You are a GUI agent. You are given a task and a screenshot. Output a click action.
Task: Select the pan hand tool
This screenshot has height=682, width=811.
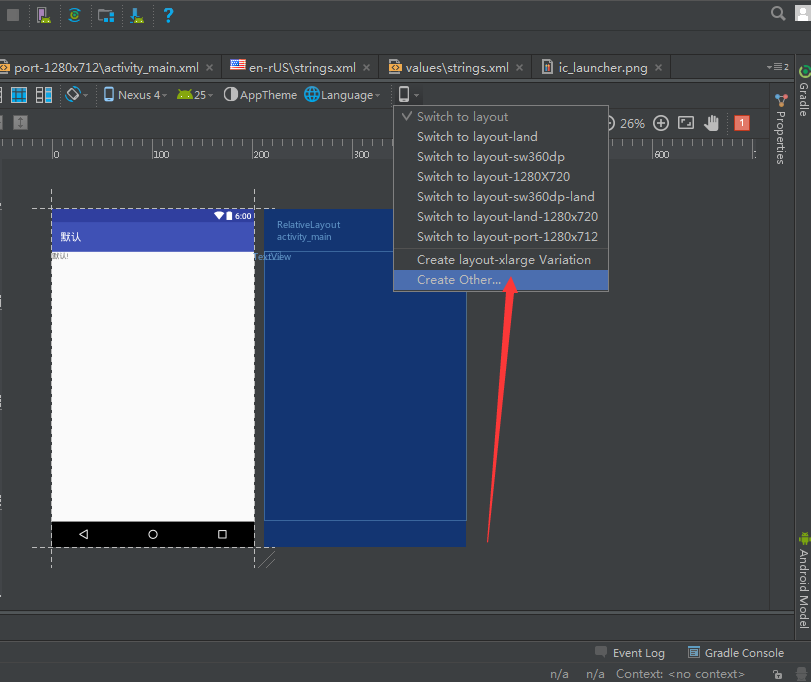pos(712,123)
